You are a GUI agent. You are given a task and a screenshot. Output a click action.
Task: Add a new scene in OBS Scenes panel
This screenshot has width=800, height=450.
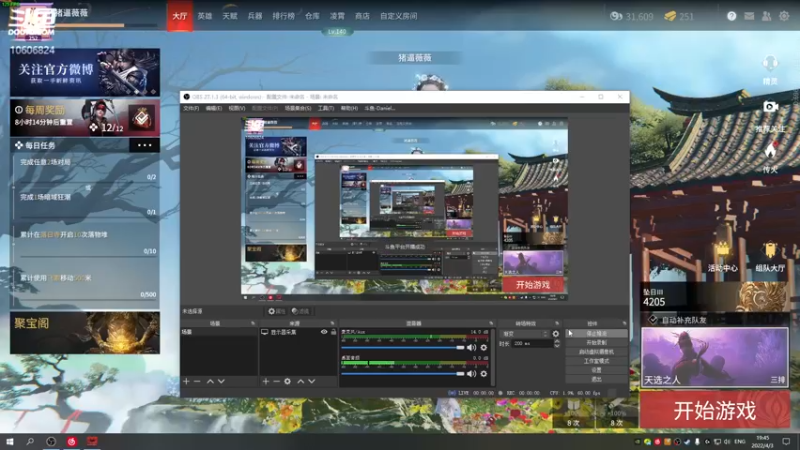coord(186,381)
